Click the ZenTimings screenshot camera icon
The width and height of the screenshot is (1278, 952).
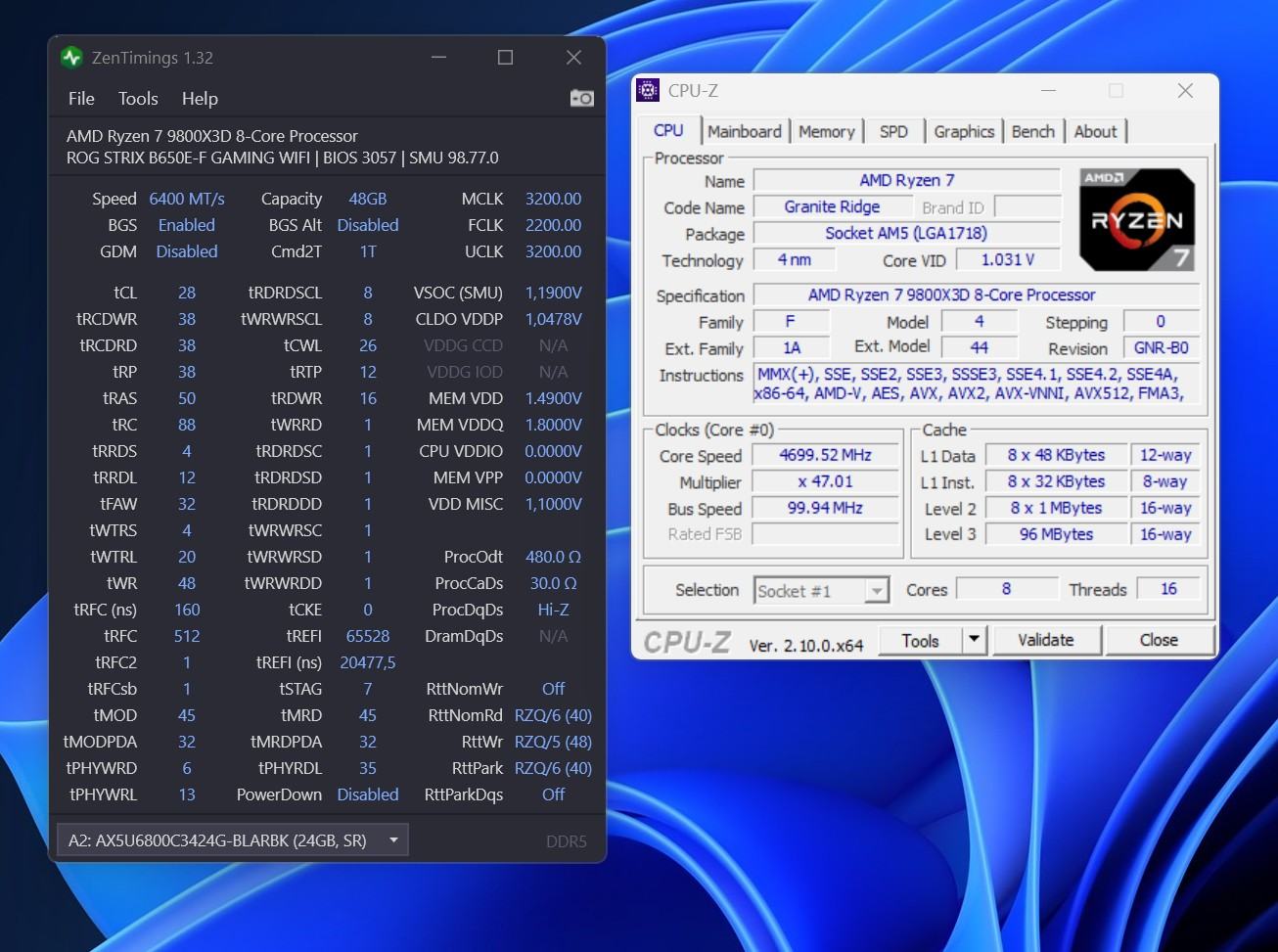tap(581, 98)
